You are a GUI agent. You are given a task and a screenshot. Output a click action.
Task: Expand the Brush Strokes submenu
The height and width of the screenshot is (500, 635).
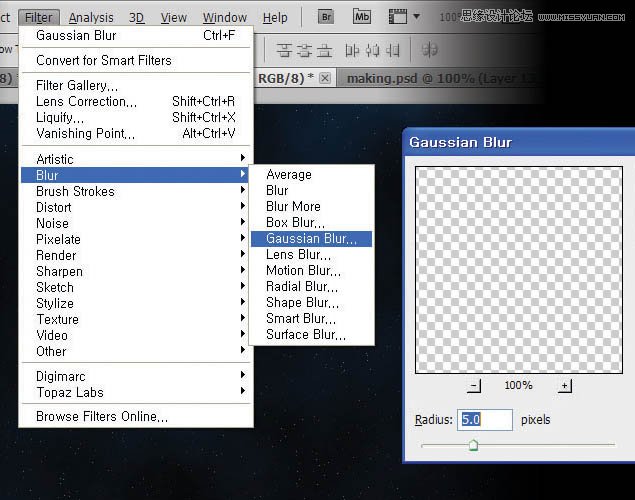[135, 191]
